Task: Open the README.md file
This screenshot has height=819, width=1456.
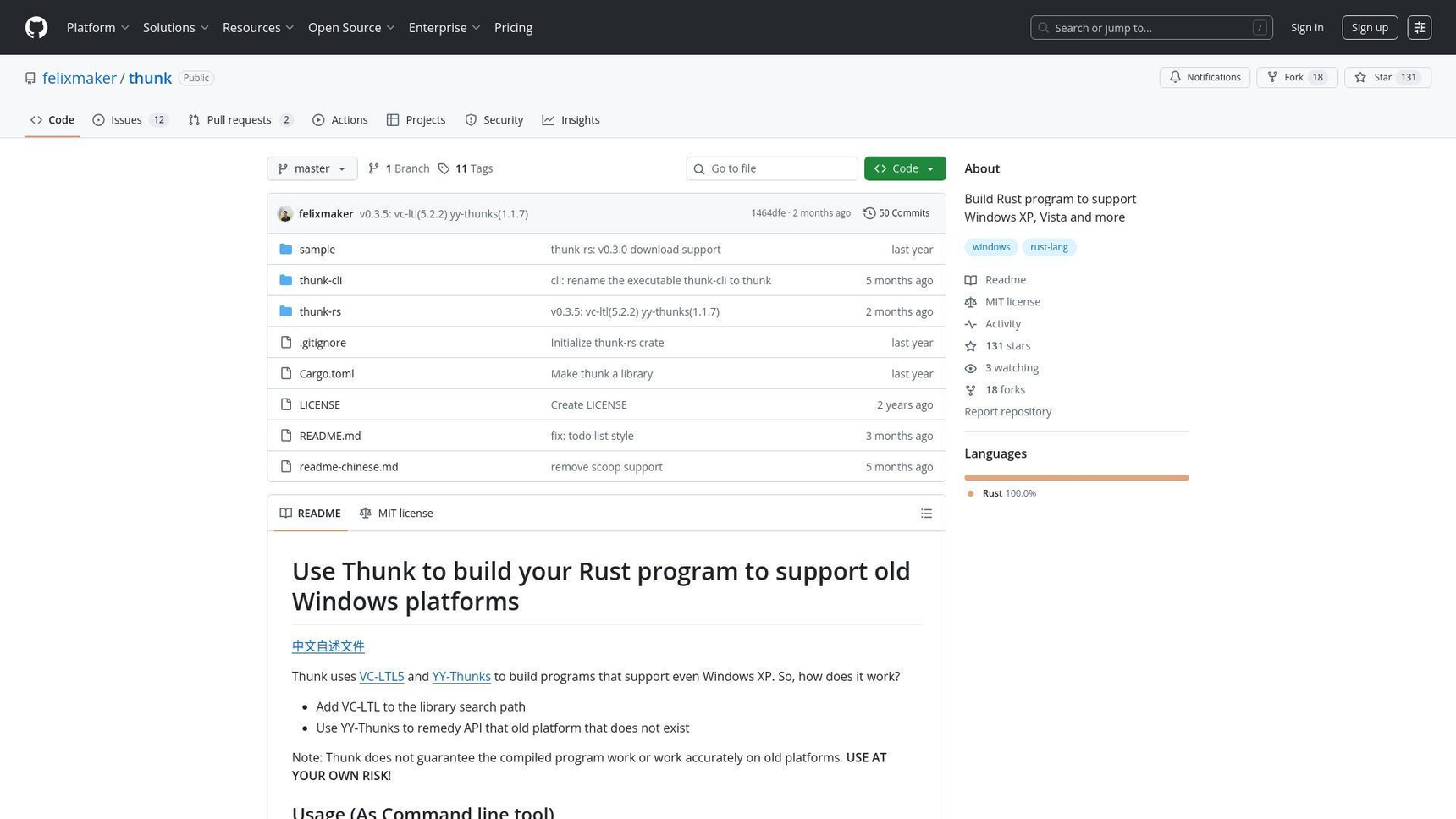Action: tap(329, 436)
